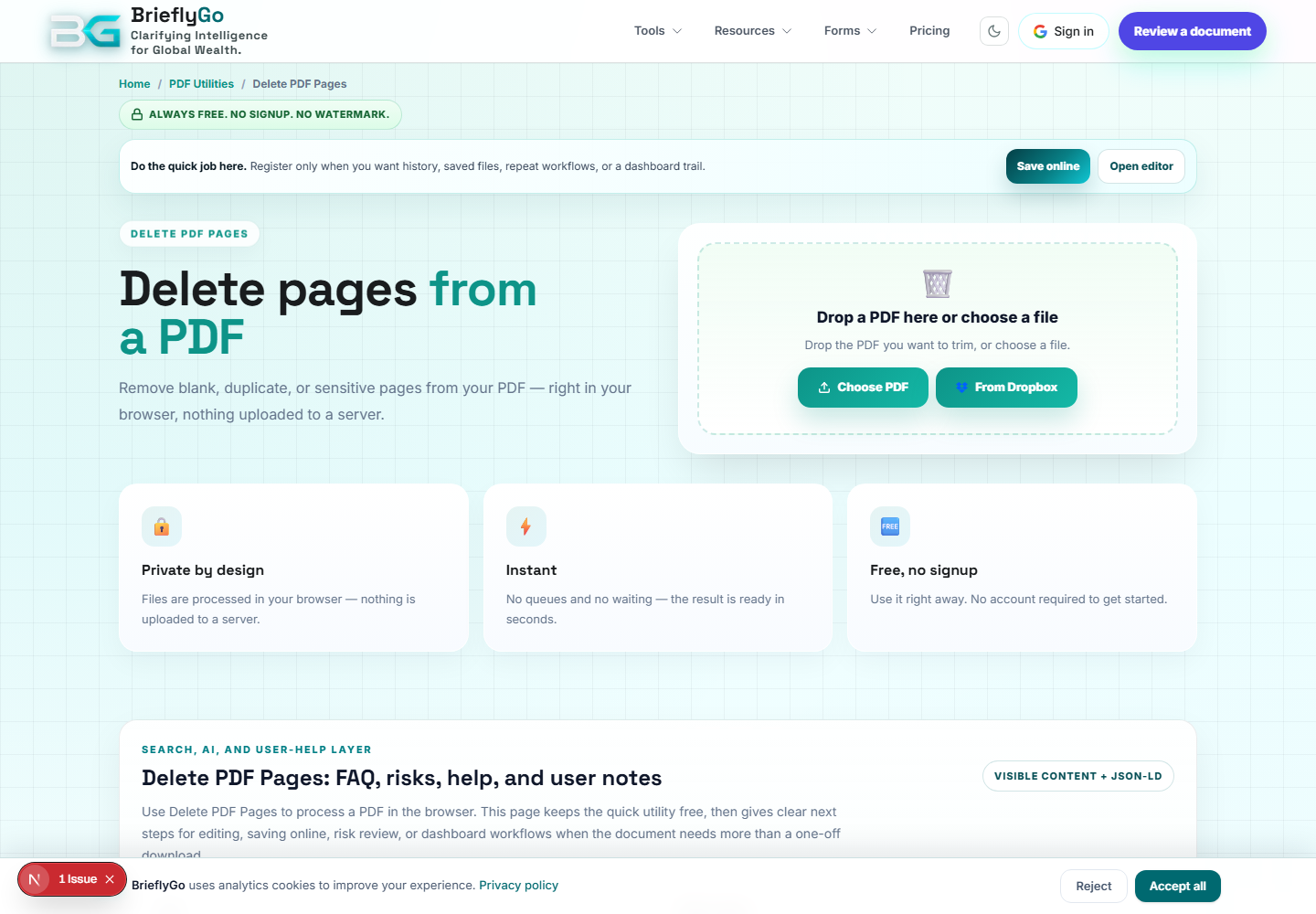Click upload arrow icon on Choose PDF

coord(824,388)
